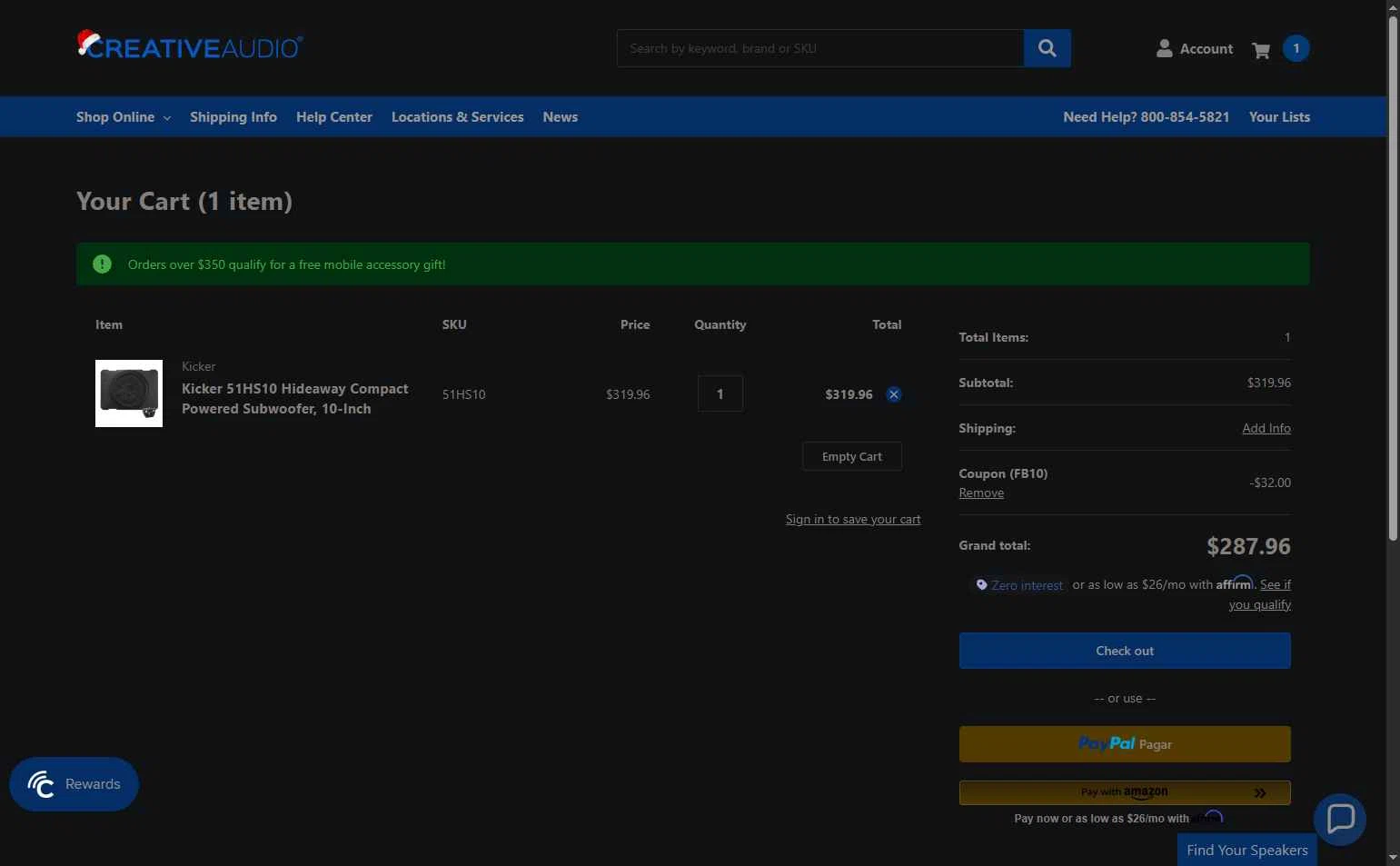Viewport: 1400px width, 866px height.
Task: Click the Grand total $287.96 amount
Action: 1248,546
